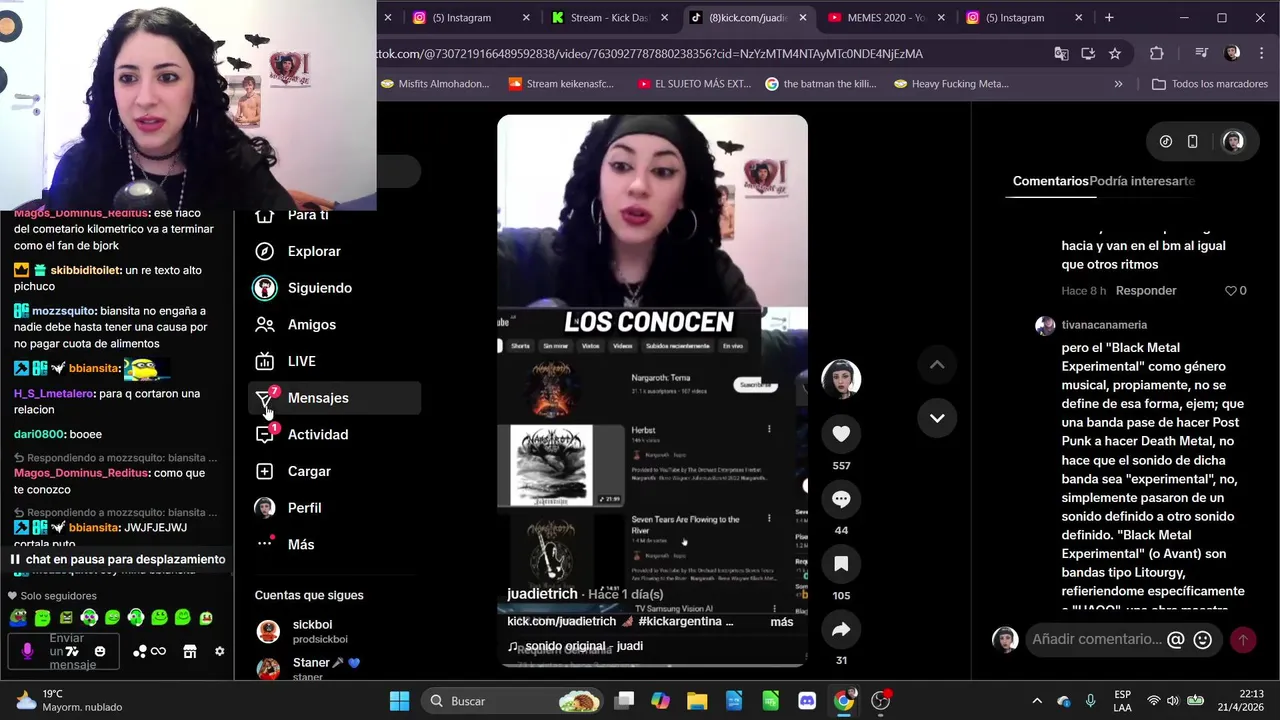Open sonido original - juadi sound link
The image size is (1280, 720).
coord(575,646)
